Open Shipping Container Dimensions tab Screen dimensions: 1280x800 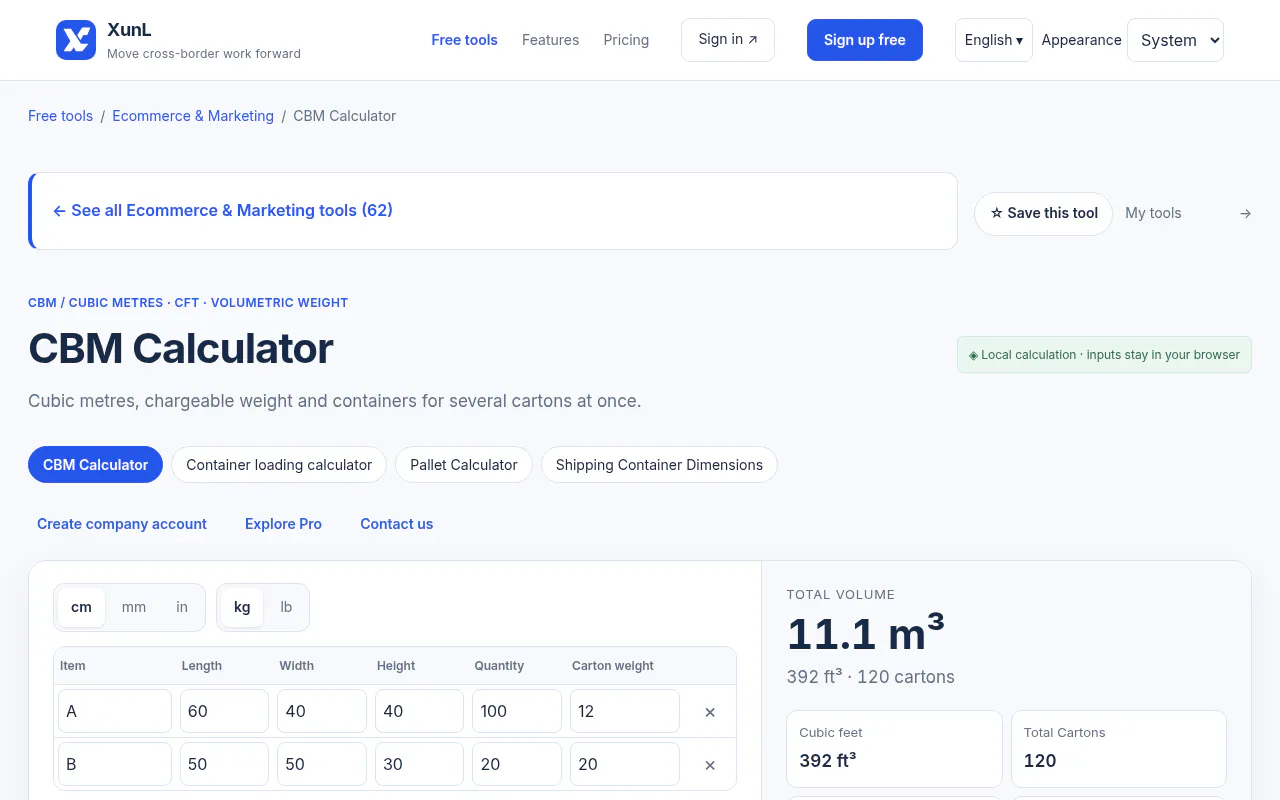click(659, 464)
